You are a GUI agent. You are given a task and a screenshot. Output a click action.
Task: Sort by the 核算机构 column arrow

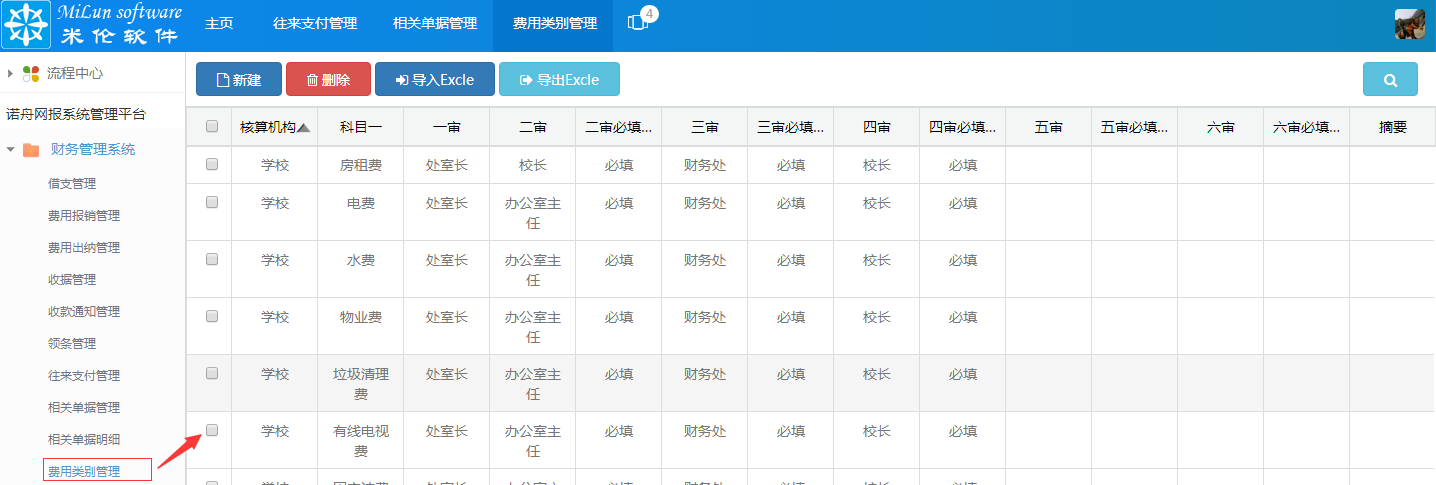click(304, 128)
